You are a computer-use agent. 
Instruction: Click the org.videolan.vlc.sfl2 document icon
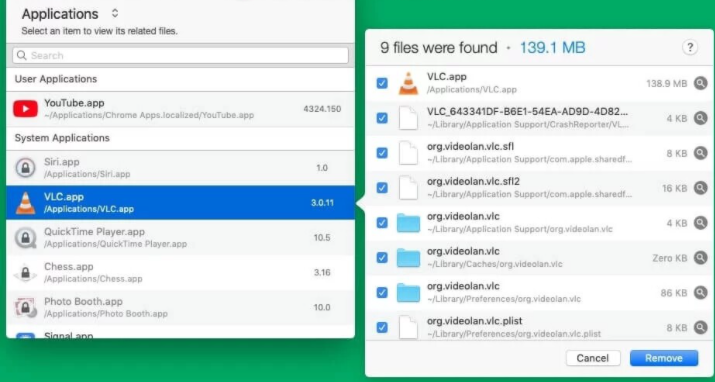coord(408,188)
